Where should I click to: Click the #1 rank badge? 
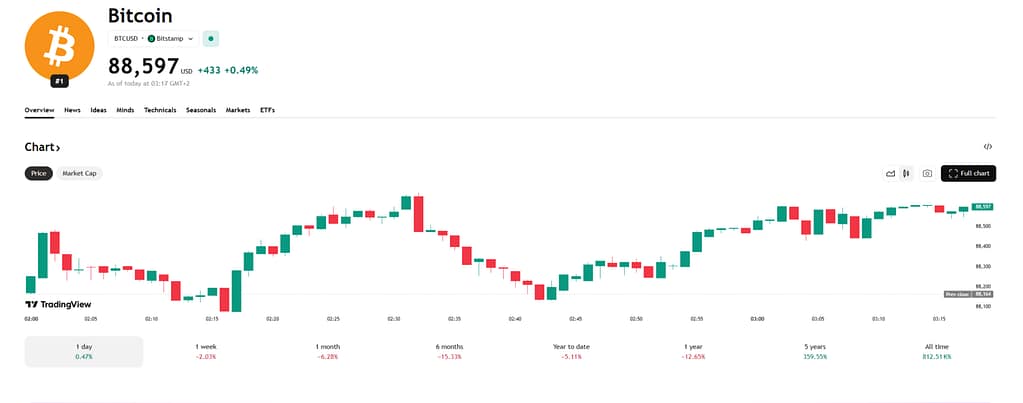59,81
